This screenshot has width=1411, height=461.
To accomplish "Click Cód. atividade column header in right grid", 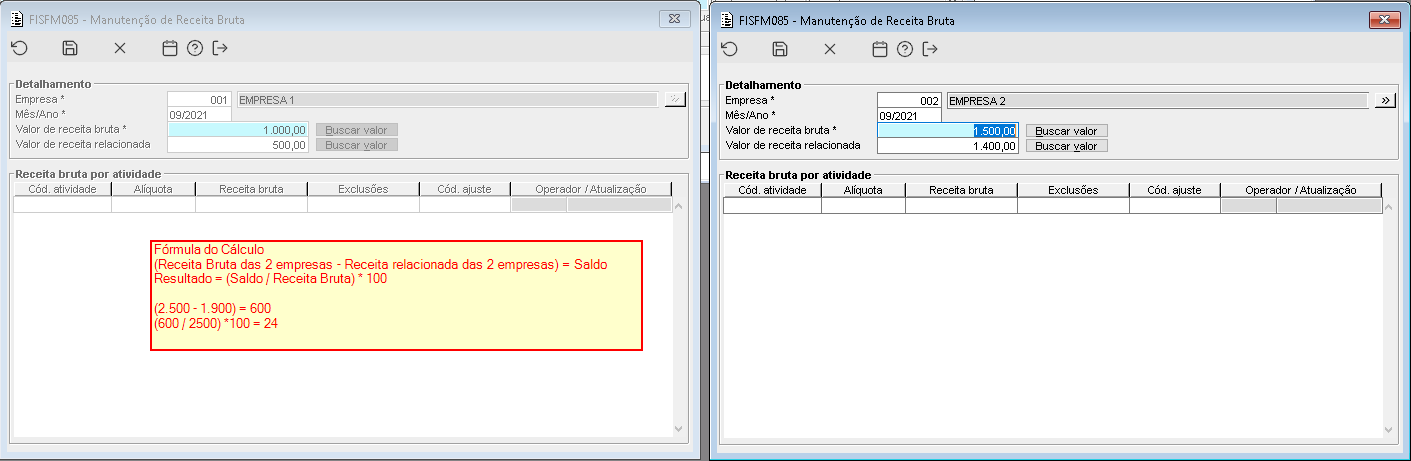I will [x=772, y=189].
